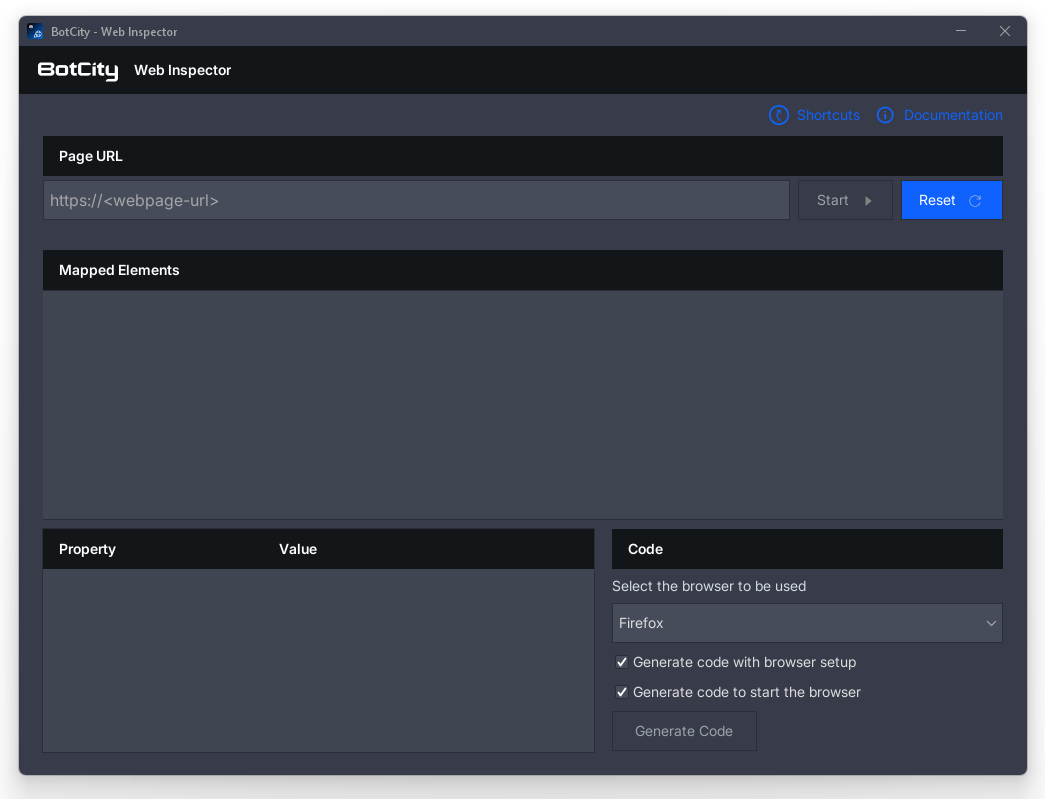Open the Firefox browser dropdown
1045x799 pixels.
click(806, 623)
